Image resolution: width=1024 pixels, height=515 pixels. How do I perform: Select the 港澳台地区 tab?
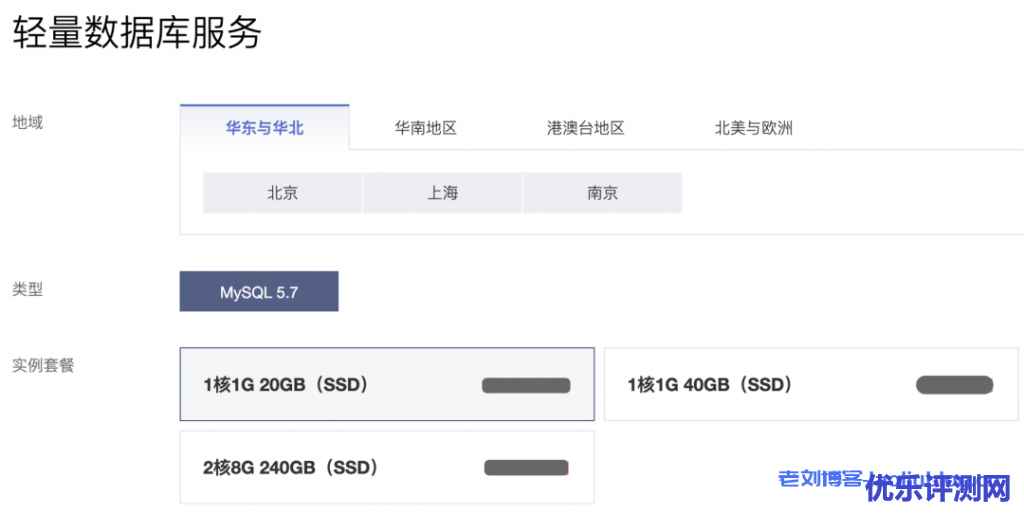585,128
